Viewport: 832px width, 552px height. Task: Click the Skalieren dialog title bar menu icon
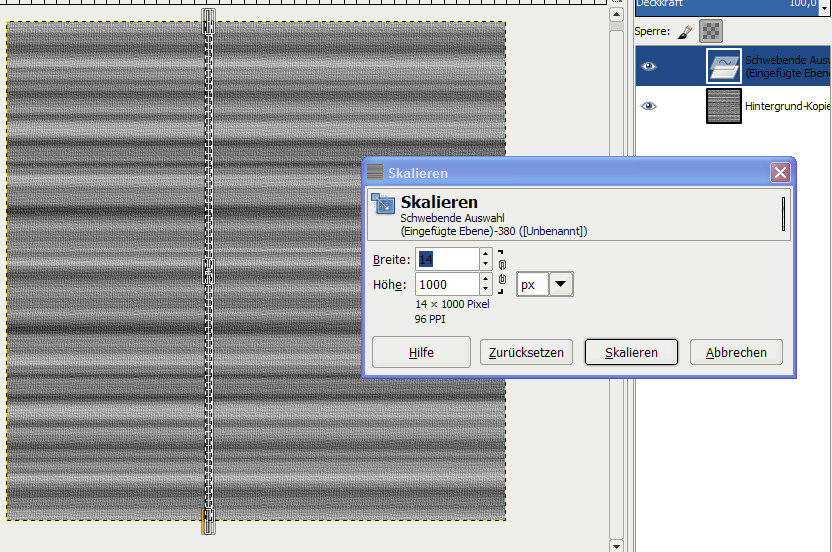375,173
